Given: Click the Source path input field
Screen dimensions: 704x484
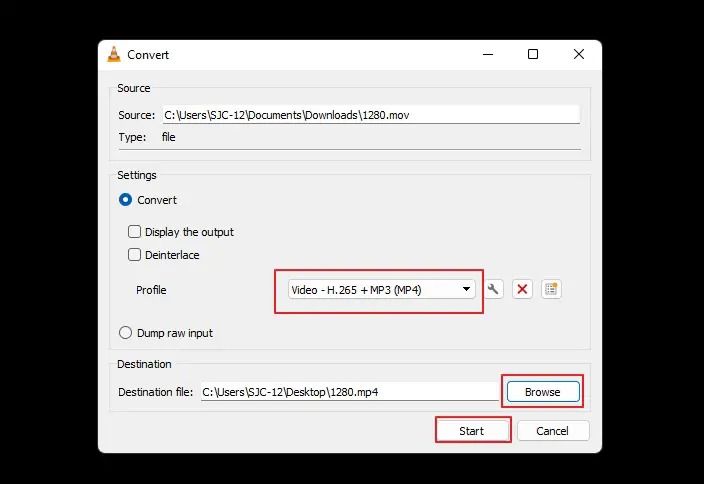Looking at the screenshot, I should click(371, 115).
